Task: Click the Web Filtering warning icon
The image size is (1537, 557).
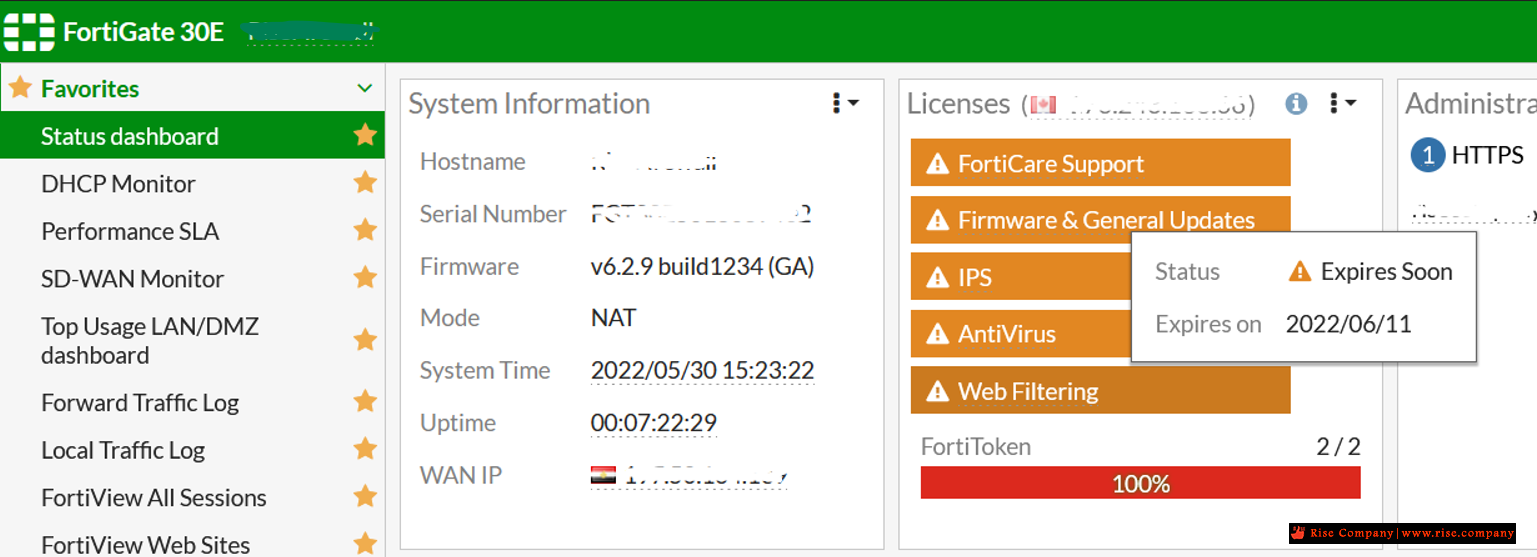Action: coord(937,392)
